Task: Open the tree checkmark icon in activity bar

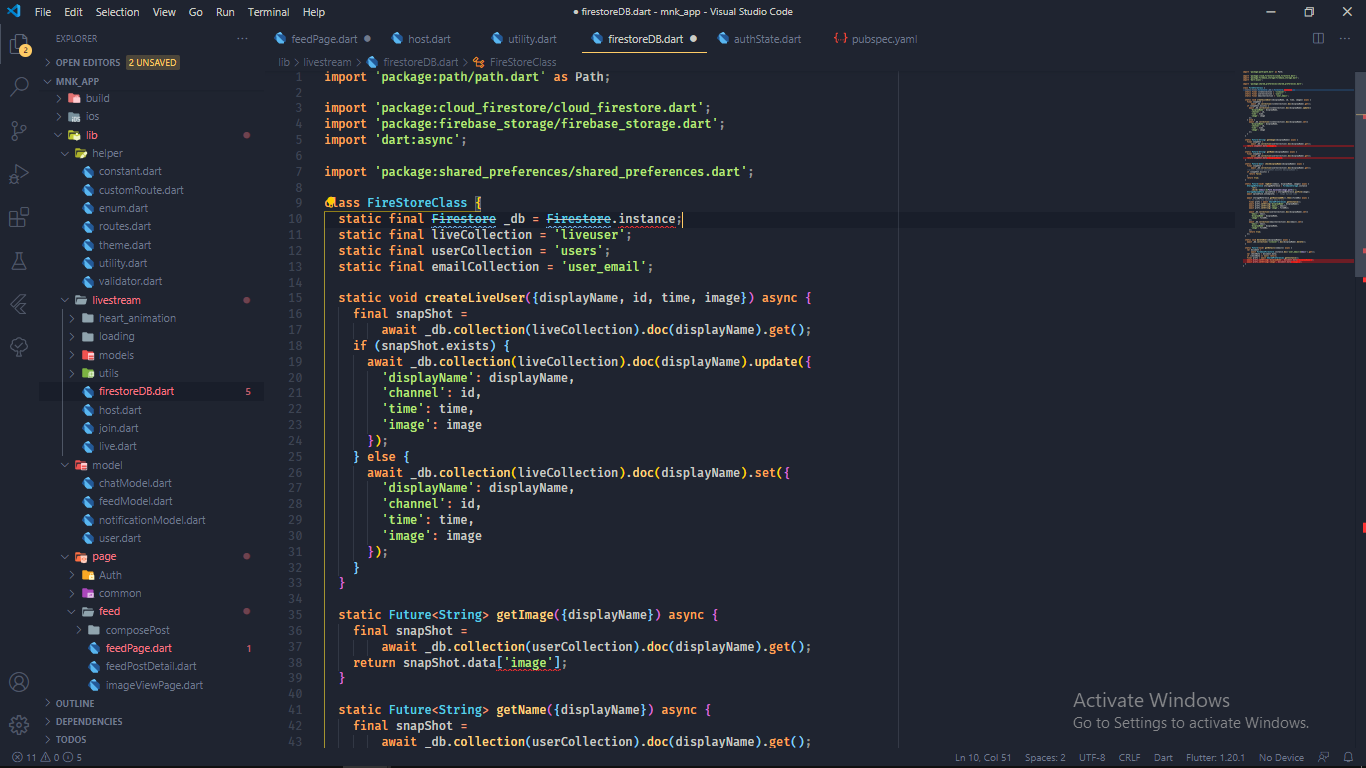Action: (19, 347)
